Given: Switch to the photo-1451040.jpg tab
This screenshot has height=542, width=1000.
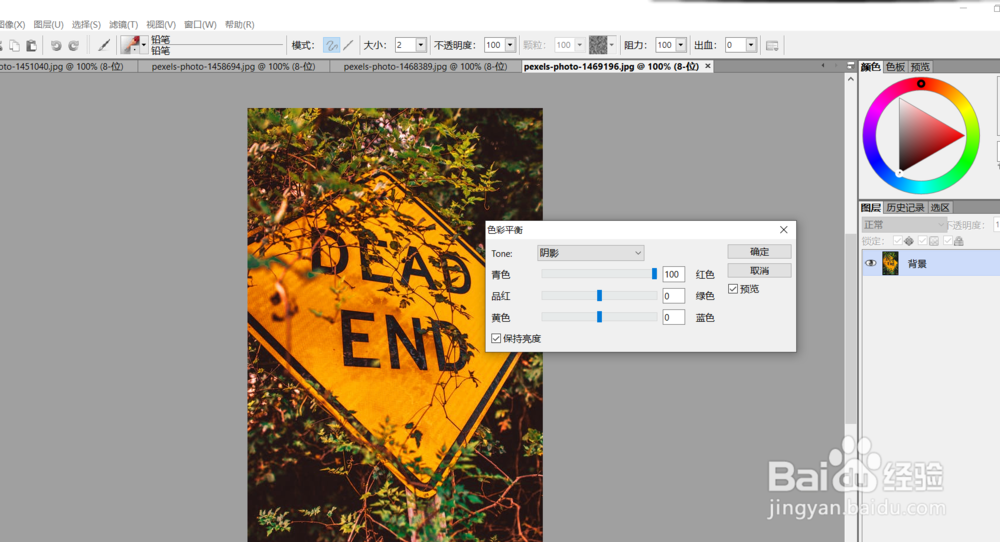Looking at the screenshot, I should (67, 66).
